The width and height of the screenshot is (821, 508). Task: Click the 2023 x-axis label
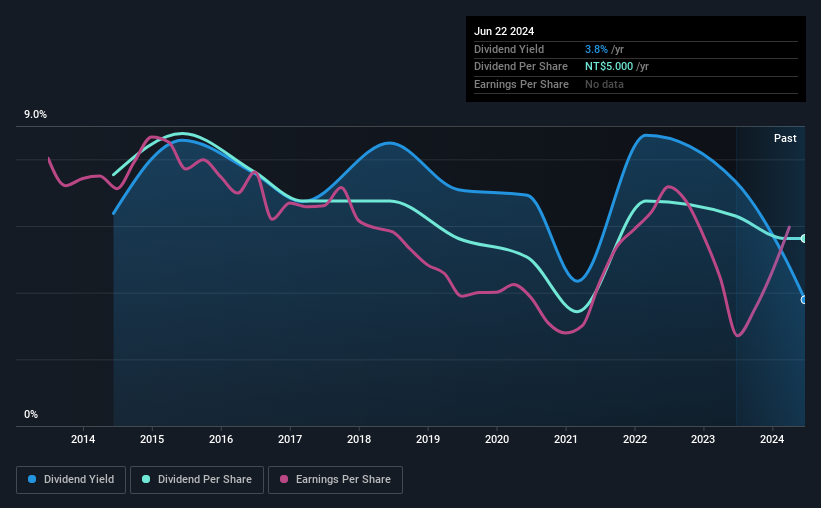pyautogui.click(x=703, y=439)
